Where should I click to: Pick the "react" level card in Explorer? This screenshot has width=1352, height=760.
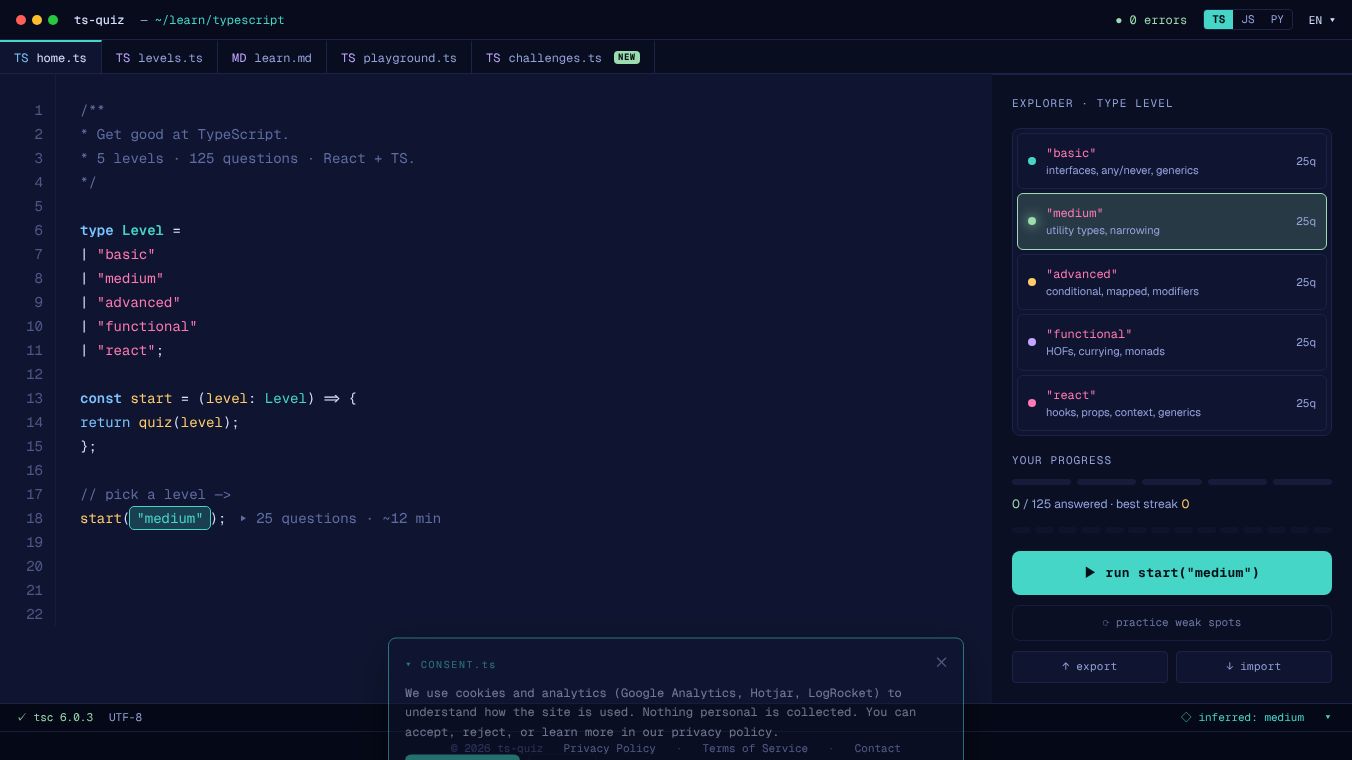pos(1172,403)
